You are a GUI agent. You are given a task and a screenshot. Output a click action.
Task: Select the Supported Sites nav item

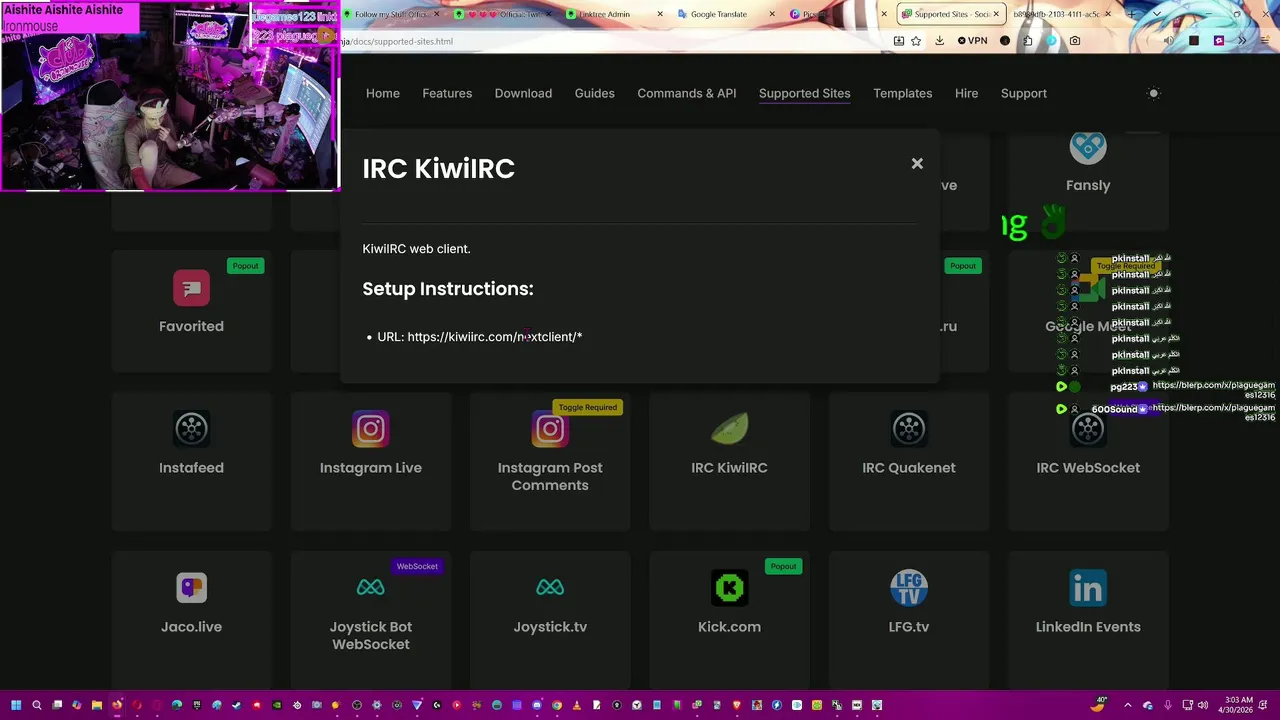pyautogui.click(x=805, y=93)
